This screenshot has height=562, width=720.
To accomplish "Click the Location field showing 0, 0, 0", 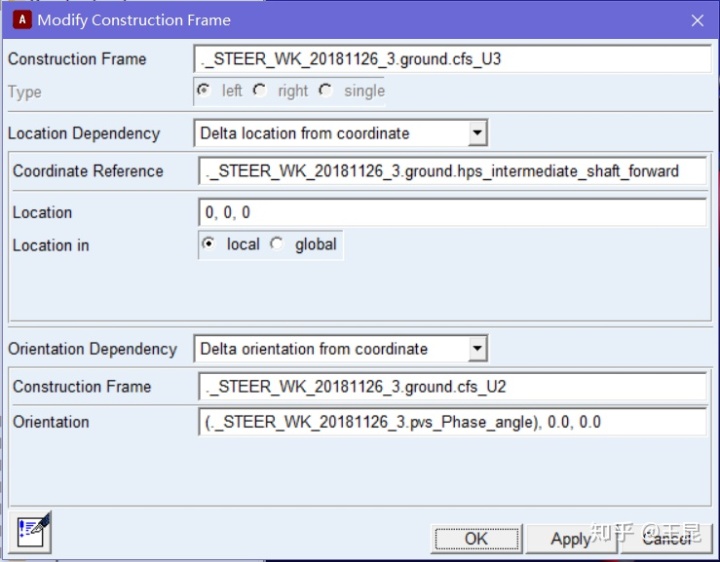I will click(452, 212).
